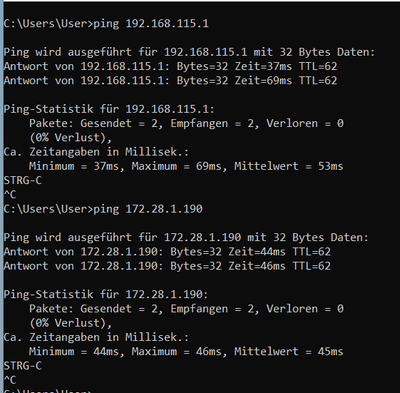Click the second 'STRG-C' line near bottom
Screen dimensions: 400x393
[x=23, y=366]
